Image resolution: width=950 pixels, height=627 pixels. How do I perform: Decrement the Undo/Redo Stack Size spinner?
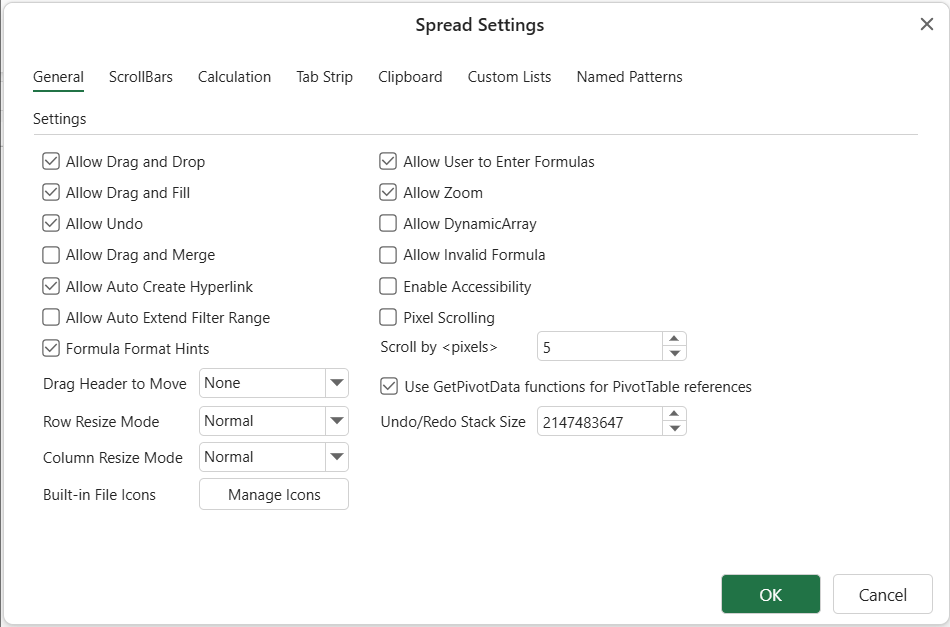(x=675, y=429)
